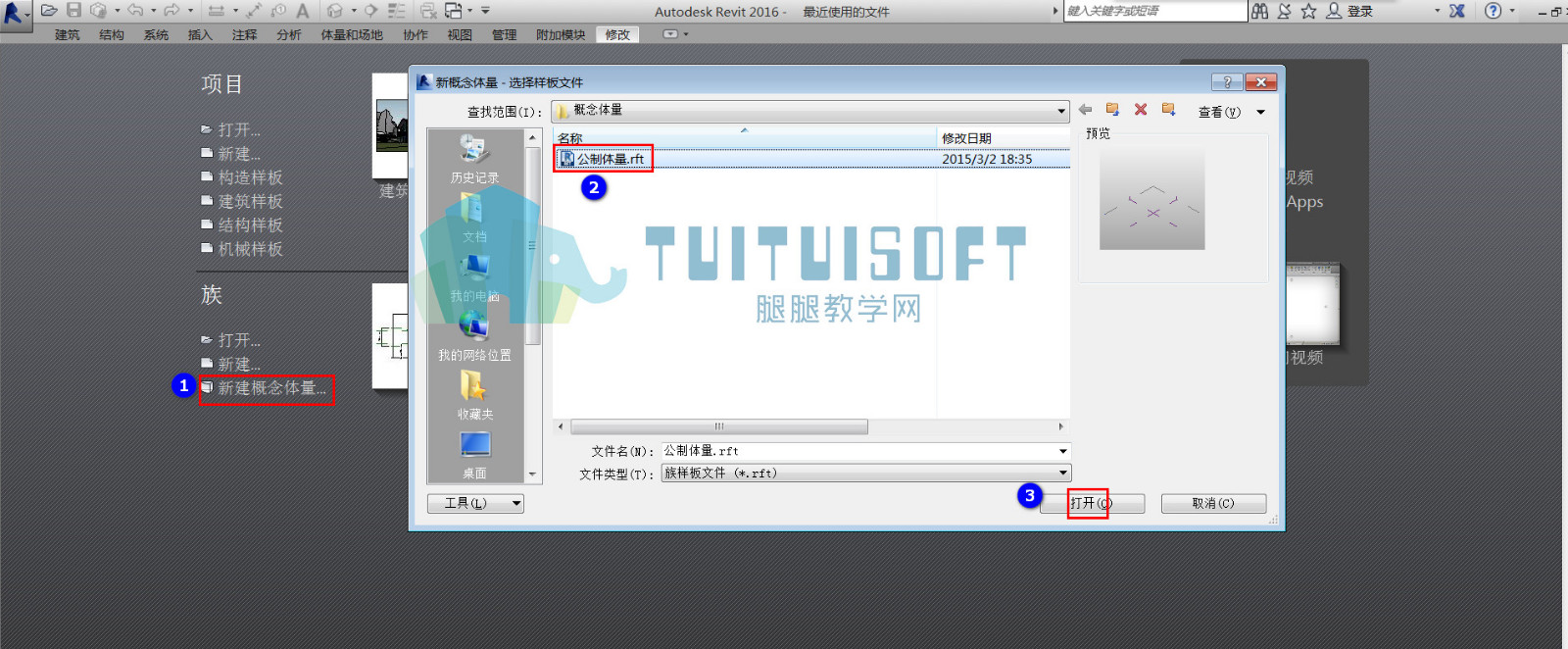Click the 修改日期 column header

tap(1004, 138)
